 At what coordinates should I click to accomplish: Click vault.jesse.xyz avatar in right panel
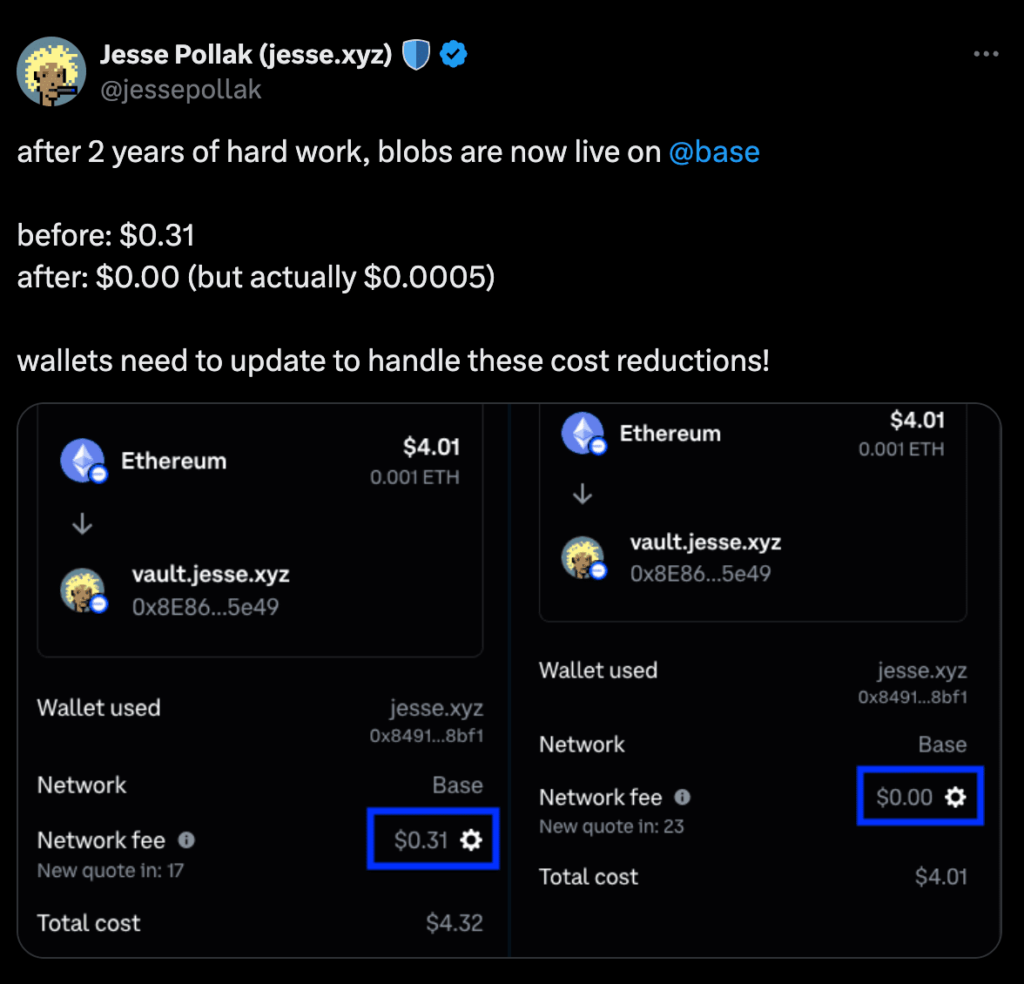582,558
